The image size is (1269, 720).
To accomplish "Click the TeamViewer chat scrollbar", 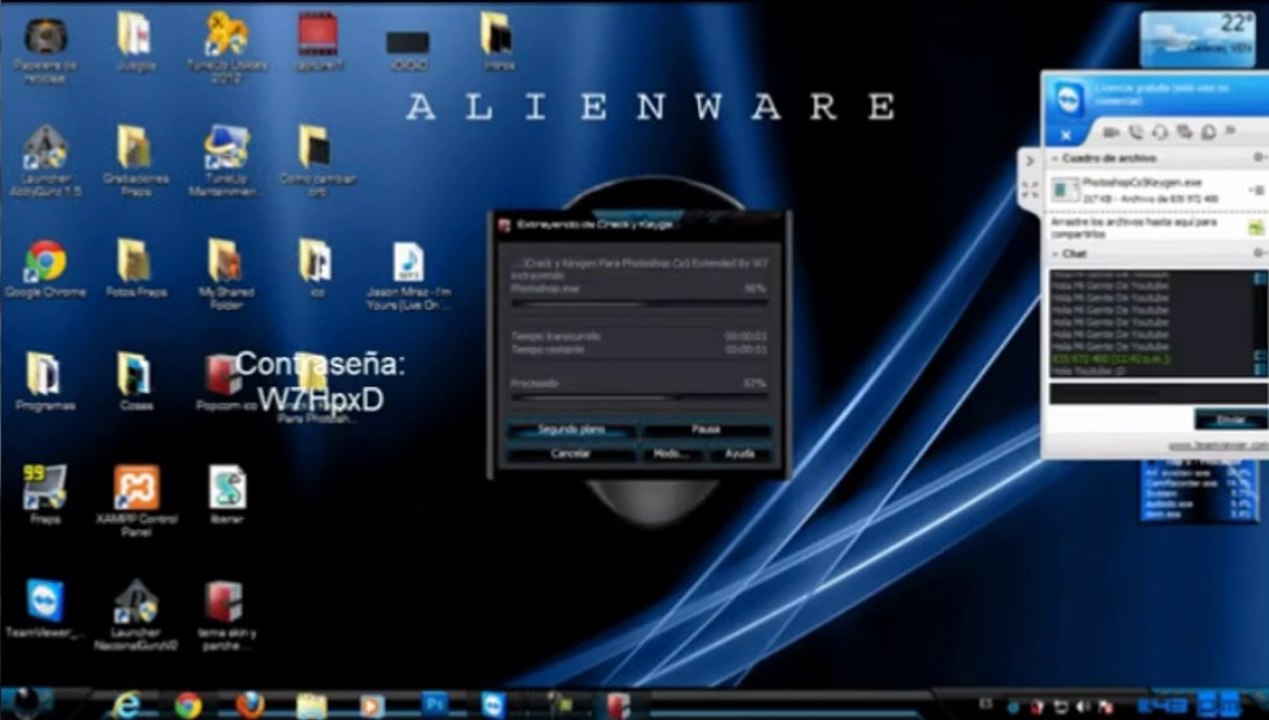I will tap(1259, 322).
